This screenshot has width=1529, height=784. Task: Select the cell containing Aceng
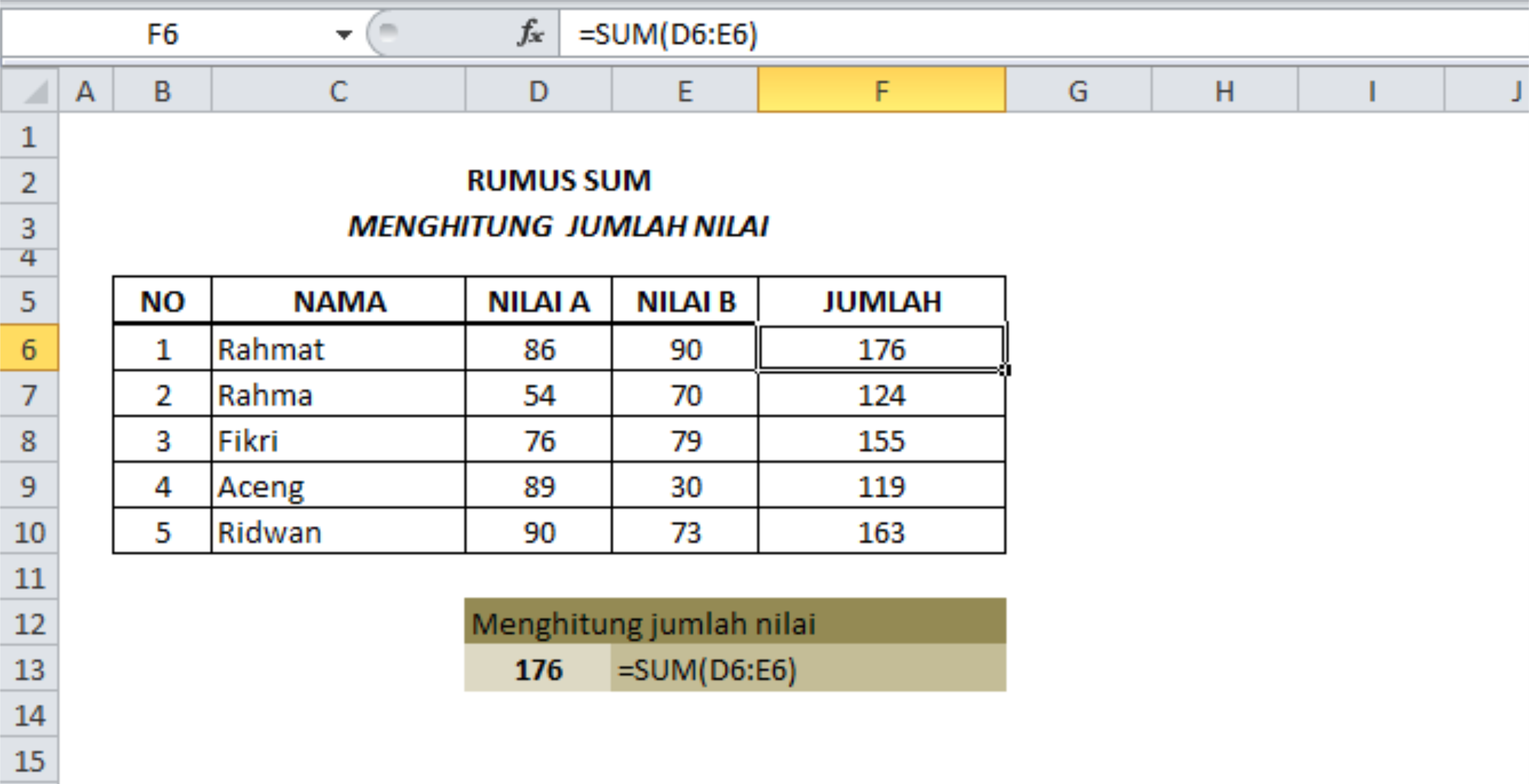coord(338,486)
